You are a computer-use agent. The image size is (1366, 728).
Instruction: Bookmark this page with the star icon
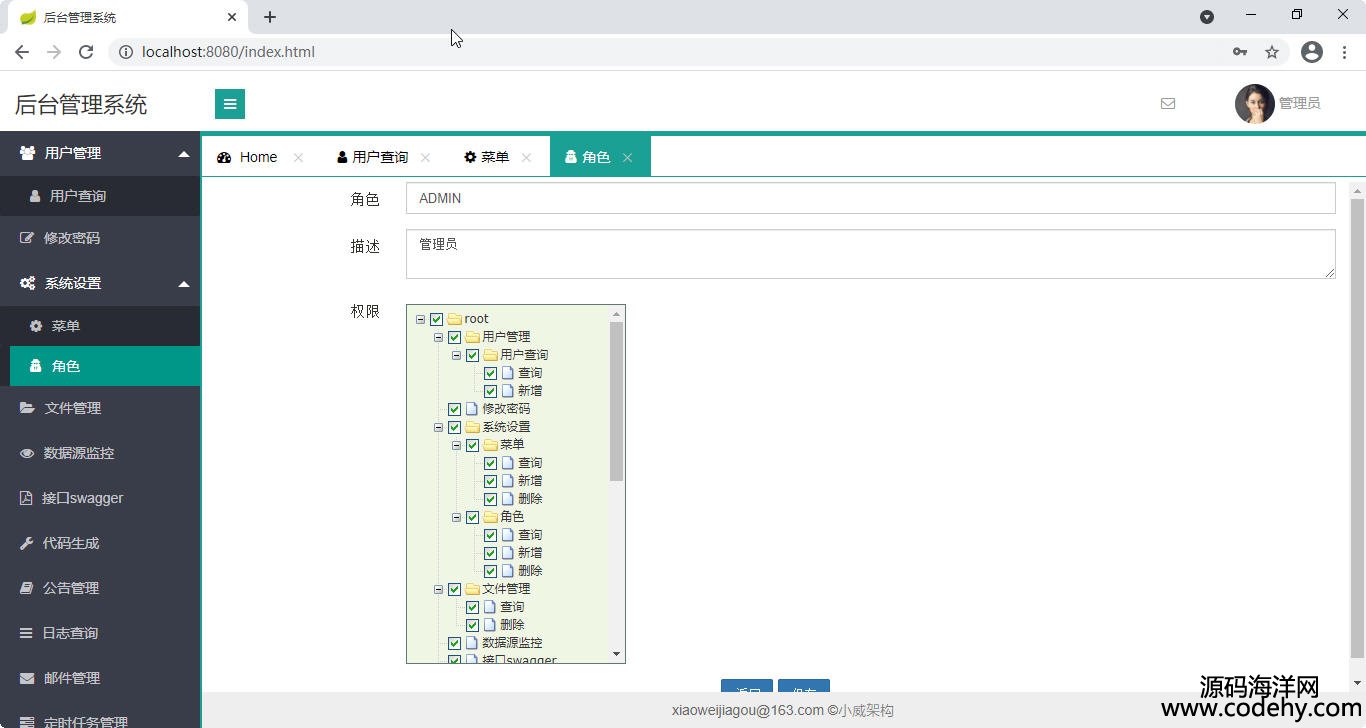(x=1272, y=52)
